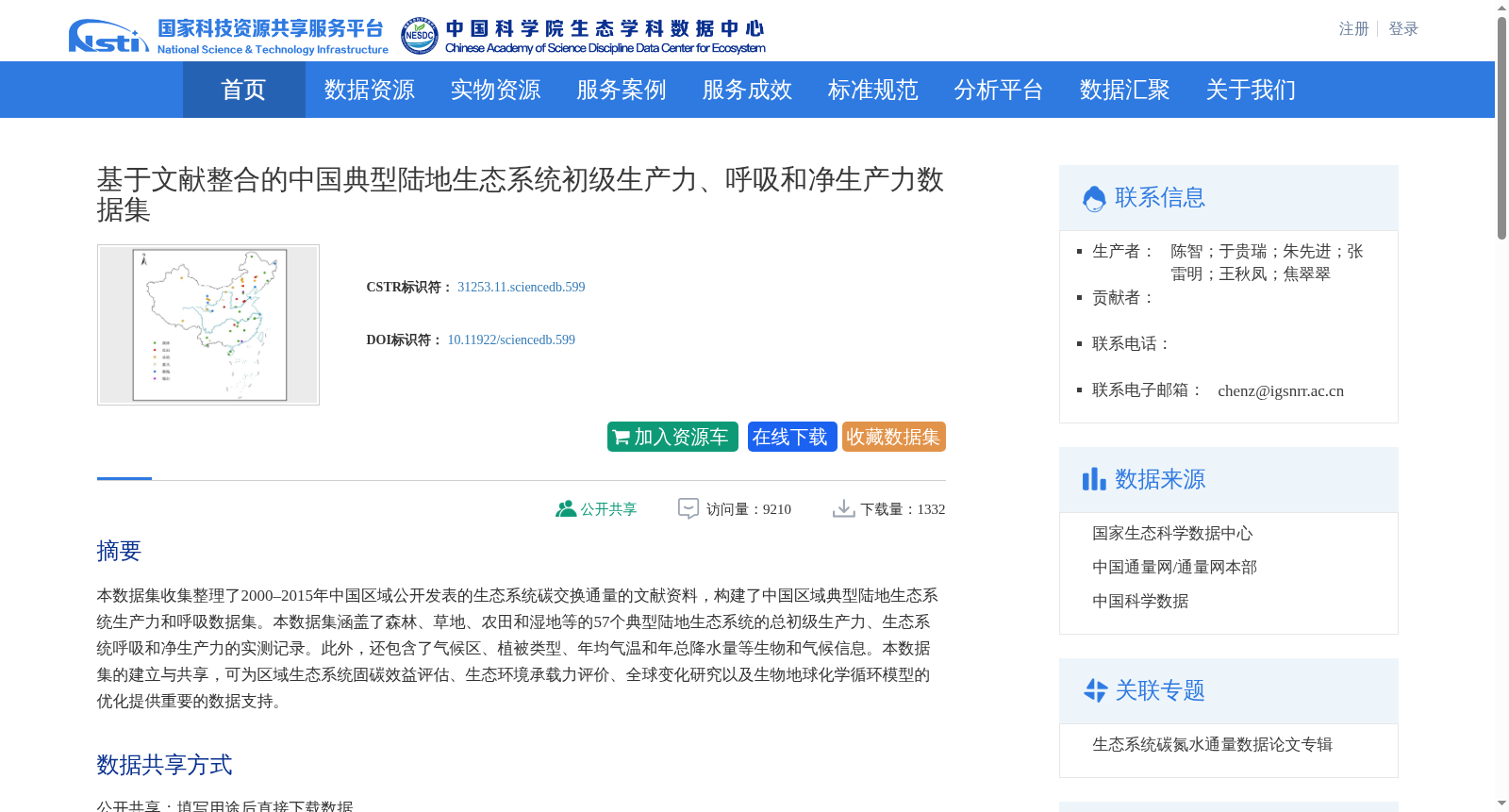This screenshot has width=1509, height=812.
Task: Add dataset via 加入资源车 button
Action: [x=672, y=437]
